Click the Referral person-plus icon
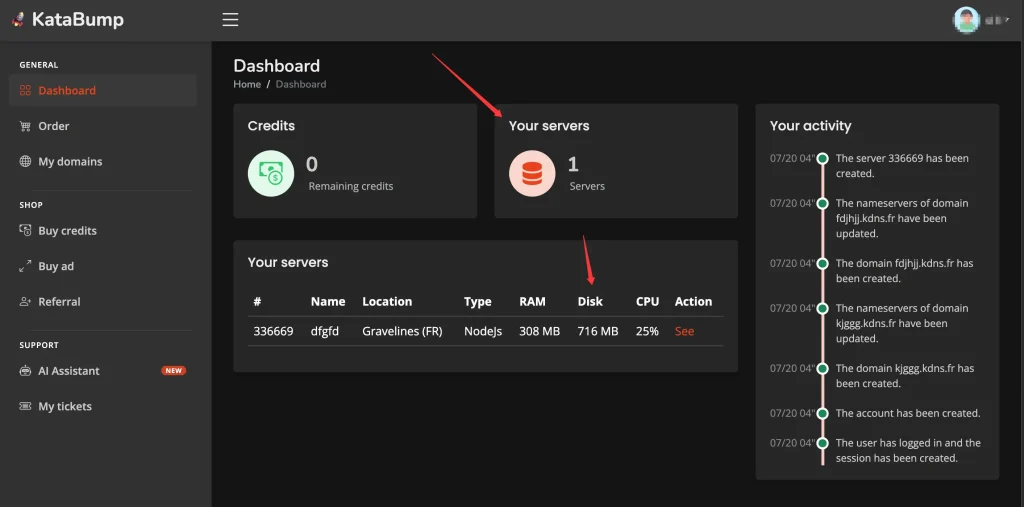1024x507 pixels. (25, 302)
